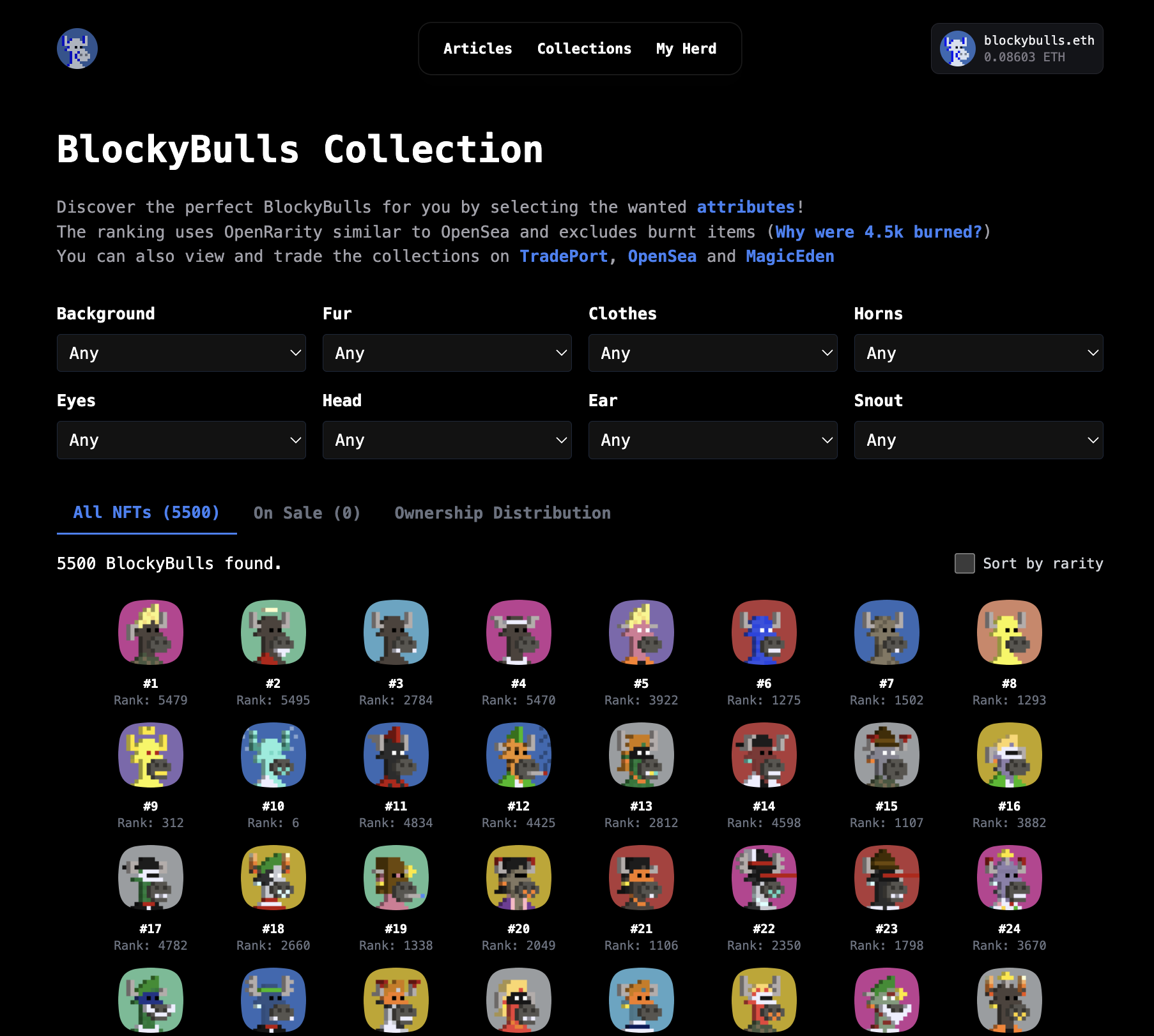The width and height of the screenshot is (1154, 1036).
Task: Select BlockyBull #20 image
Action: (x=519, y=878)
